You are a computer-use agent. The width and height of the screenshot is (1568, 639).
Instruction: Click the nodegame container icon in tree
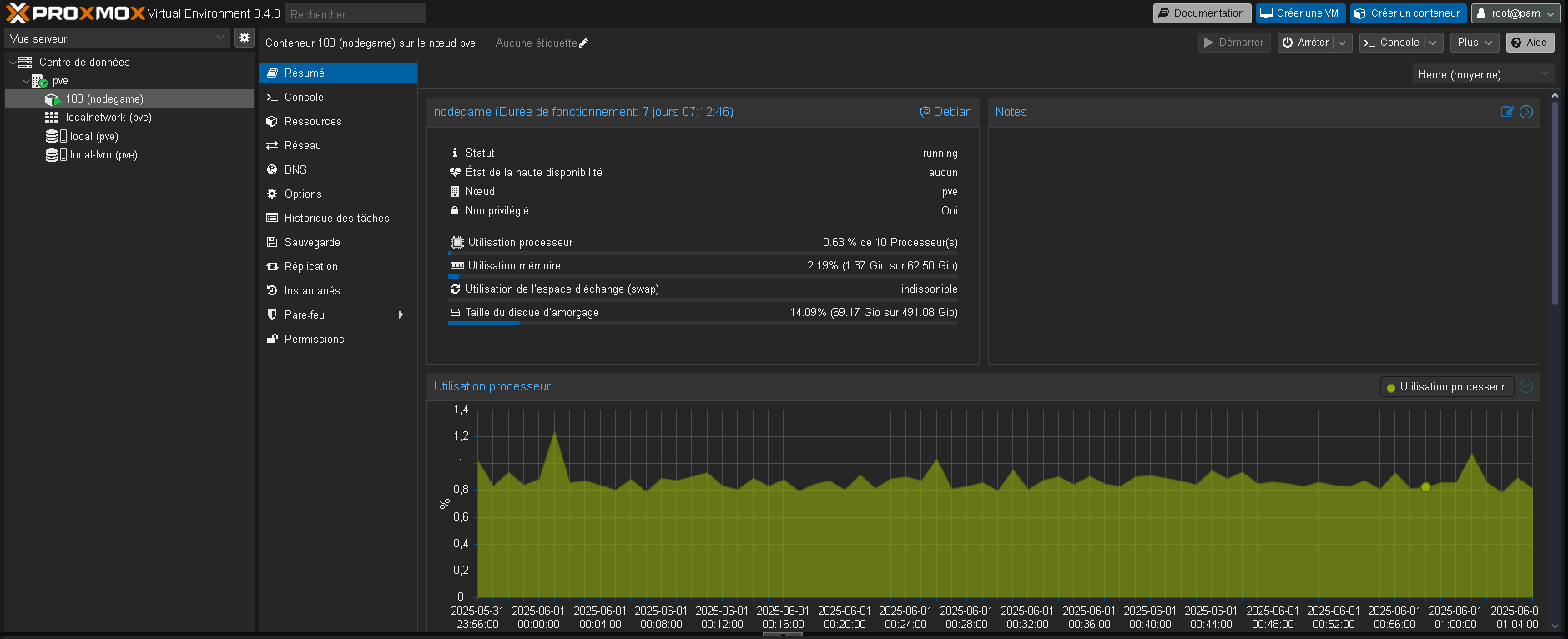[x=53, y=99]
